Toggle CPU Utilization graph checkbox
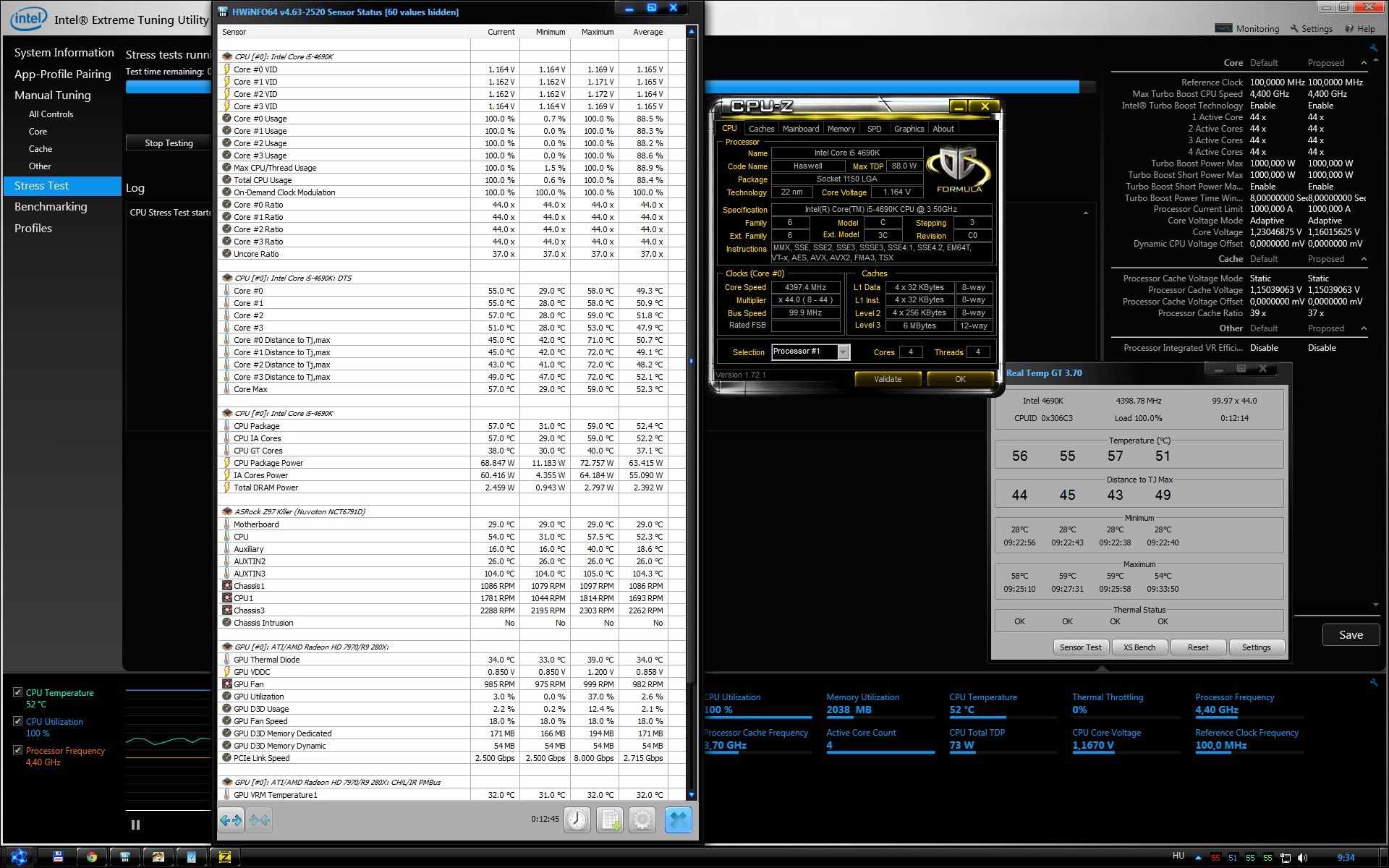Image resolution: width=1389 pixels, height=868 pixels. (x=17, y=721)
